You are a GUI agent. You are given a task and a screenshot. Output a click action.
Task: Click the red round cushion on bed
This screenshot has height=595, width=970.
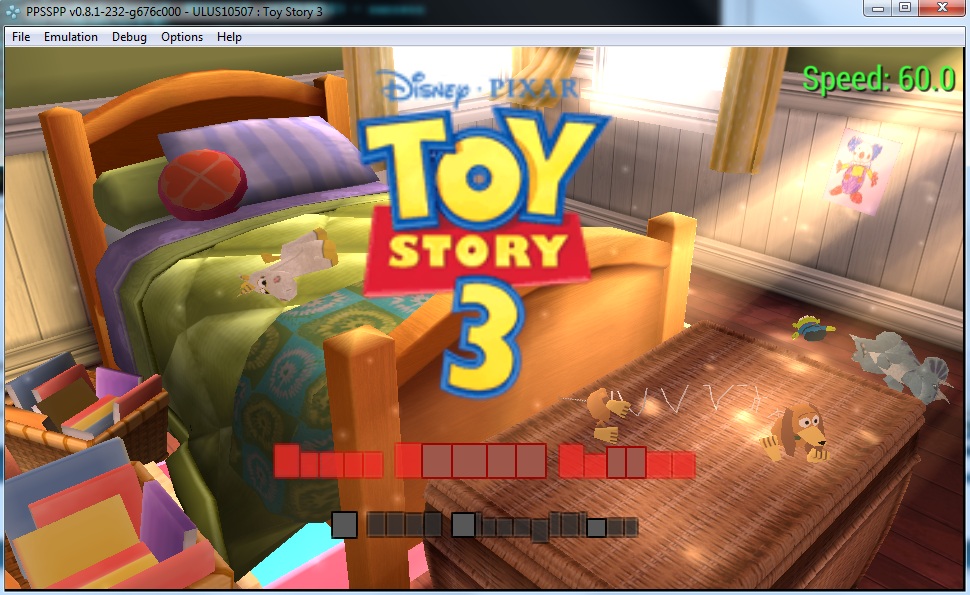tap(203, 184)
